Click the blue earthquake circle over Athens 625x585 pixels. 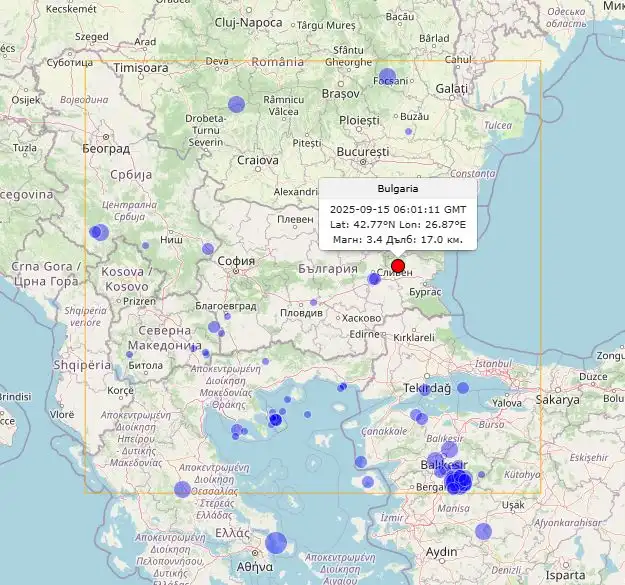pyautogui.click(x=276, y=543)
